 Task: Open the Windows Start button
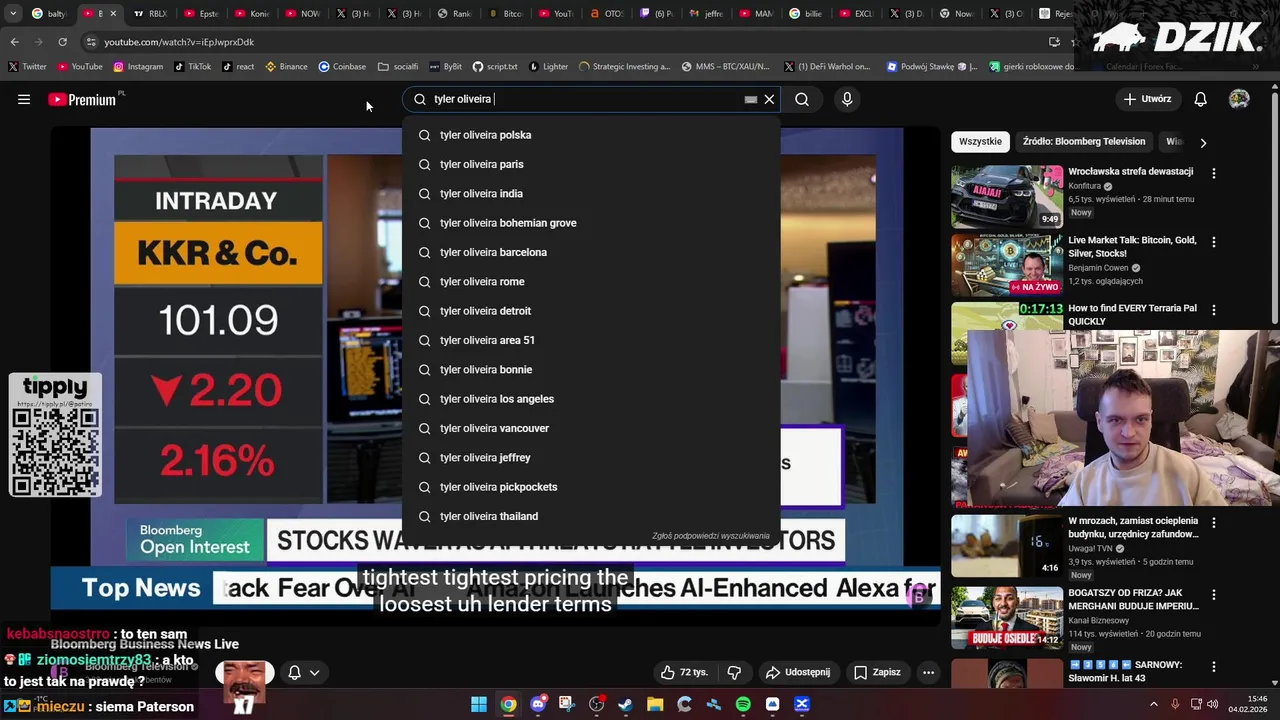[479, 704]
